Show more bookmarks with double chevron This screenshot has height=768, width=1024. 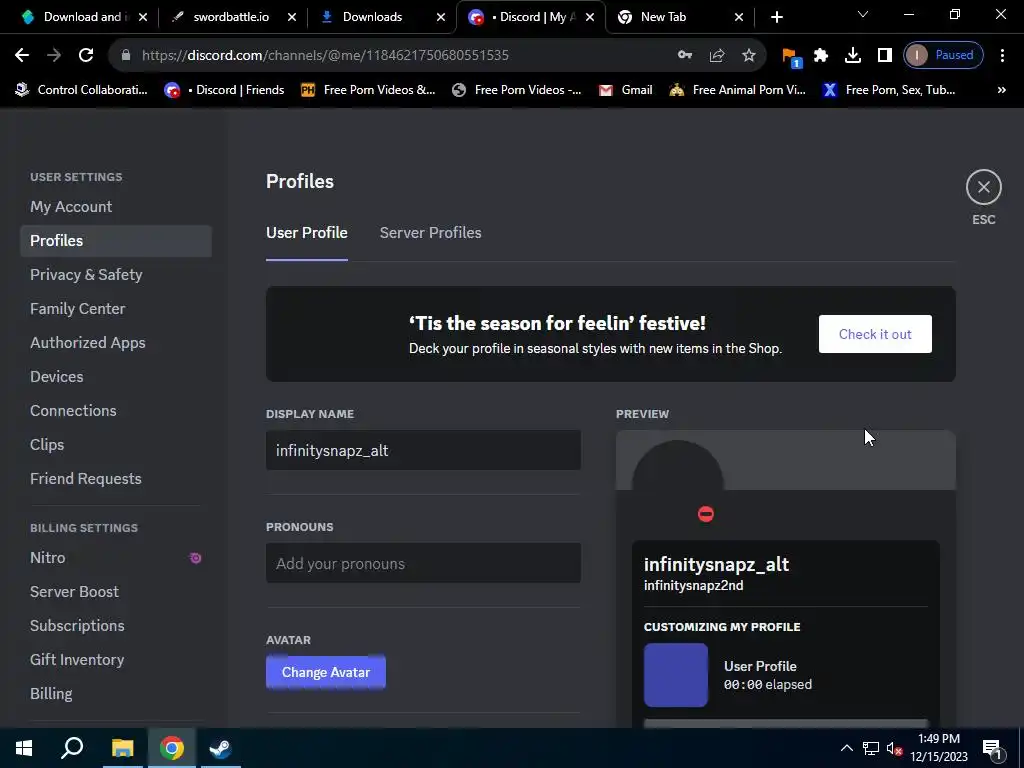(x=1002, y=90)
